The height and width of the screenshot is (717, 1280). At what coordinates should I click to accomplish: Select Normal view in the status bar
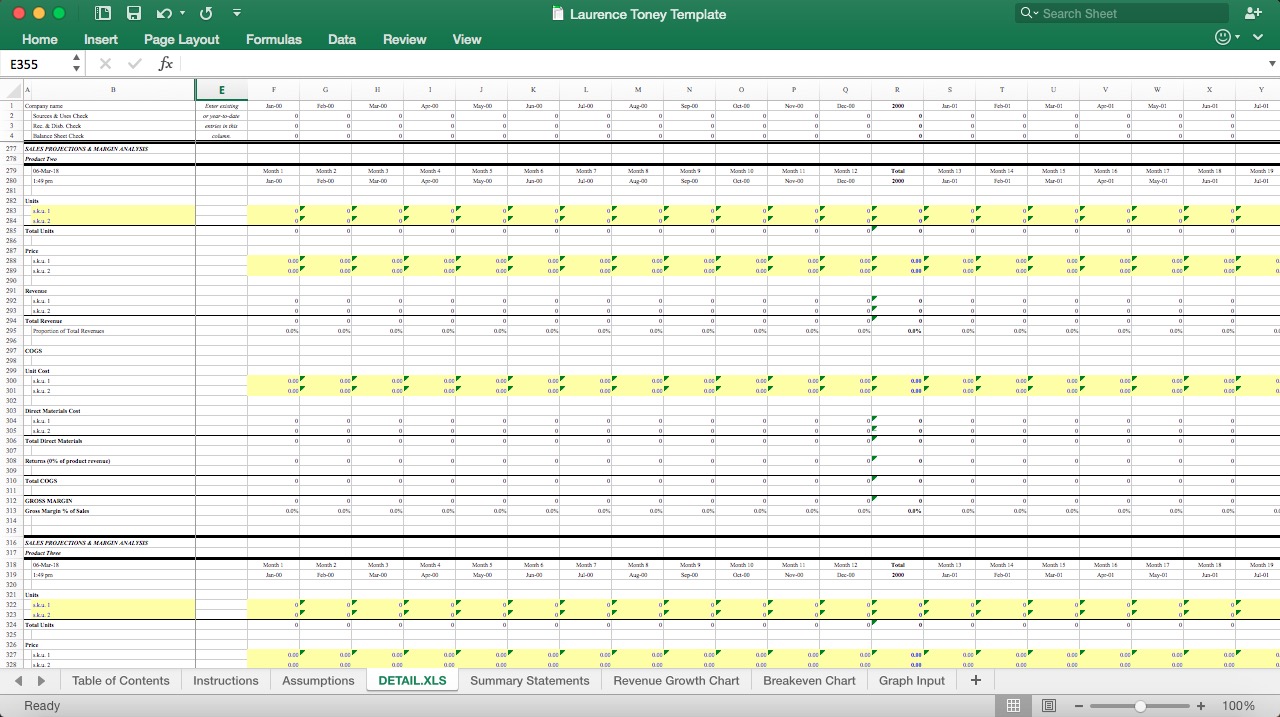pos(1014,705)
